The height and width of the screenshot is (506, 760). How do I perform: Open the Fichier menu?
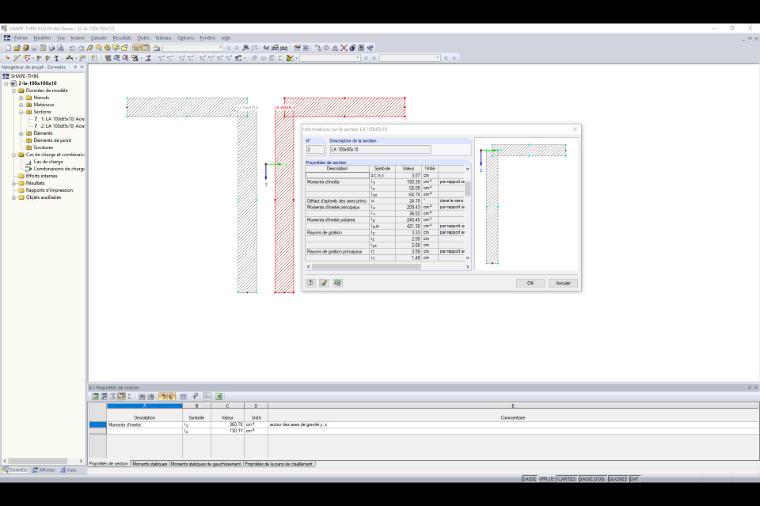pyautogui.click(x=21, y=38)
